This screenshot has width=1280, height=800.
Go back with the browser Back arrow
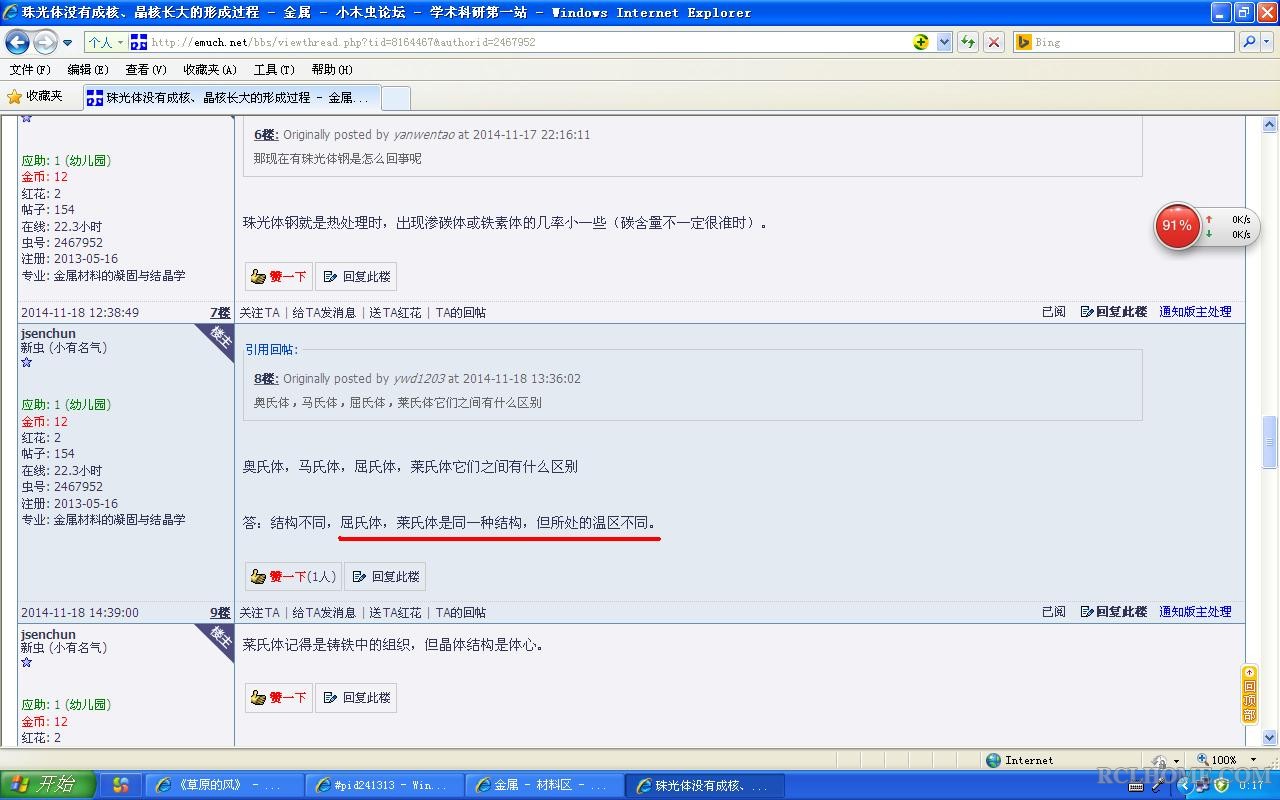point(17,42)
